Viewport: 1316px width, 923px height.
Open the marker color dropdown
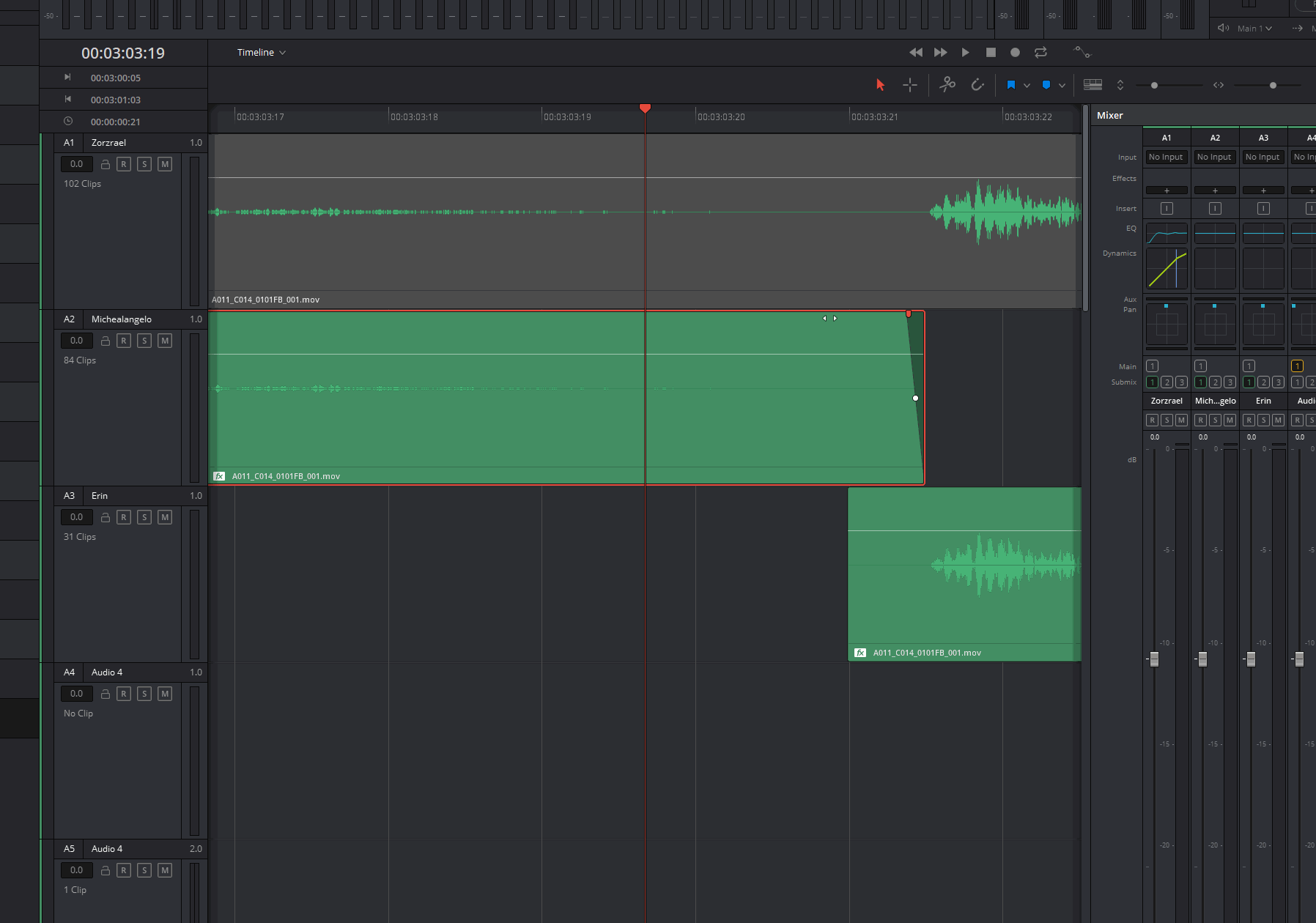(1062, 86)
